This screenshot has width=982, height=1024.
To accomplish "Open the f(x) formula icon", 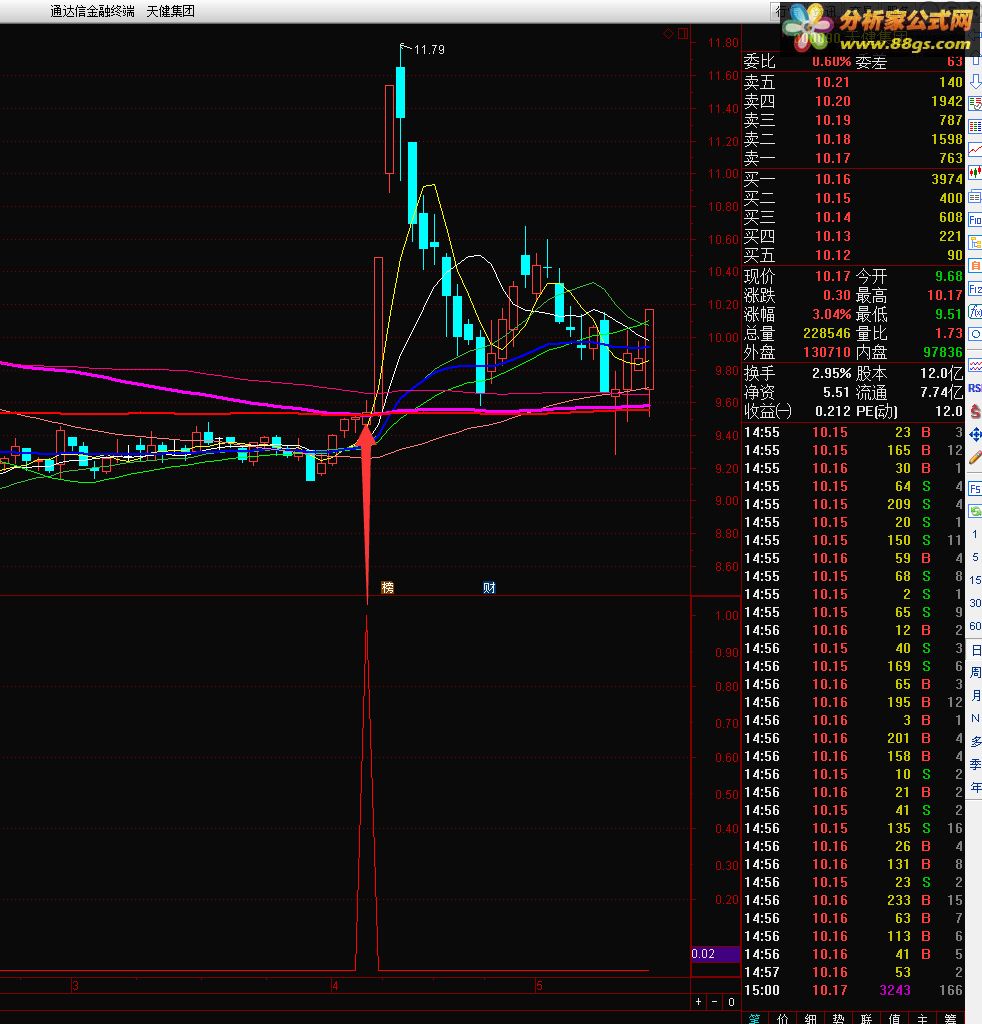I will pos(975,312).
